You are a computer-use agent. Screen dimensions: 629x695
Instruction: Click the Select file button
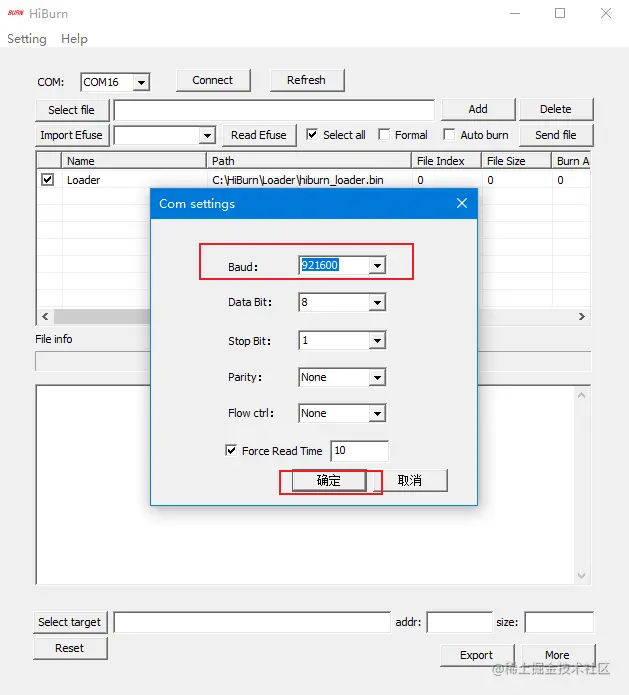pyautogui.click(x=71, y=110)
